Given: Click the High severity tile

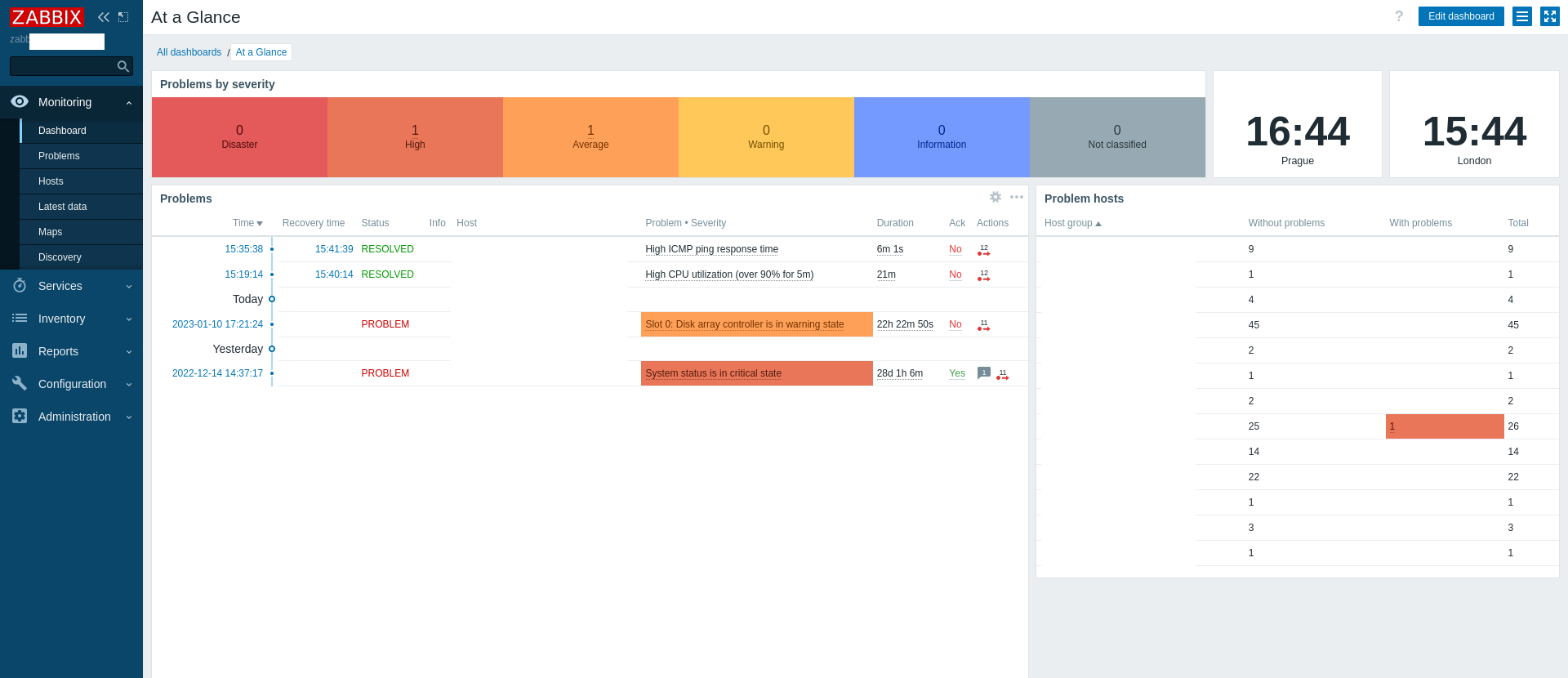Looking at the screenshot, I should point(415,137).
